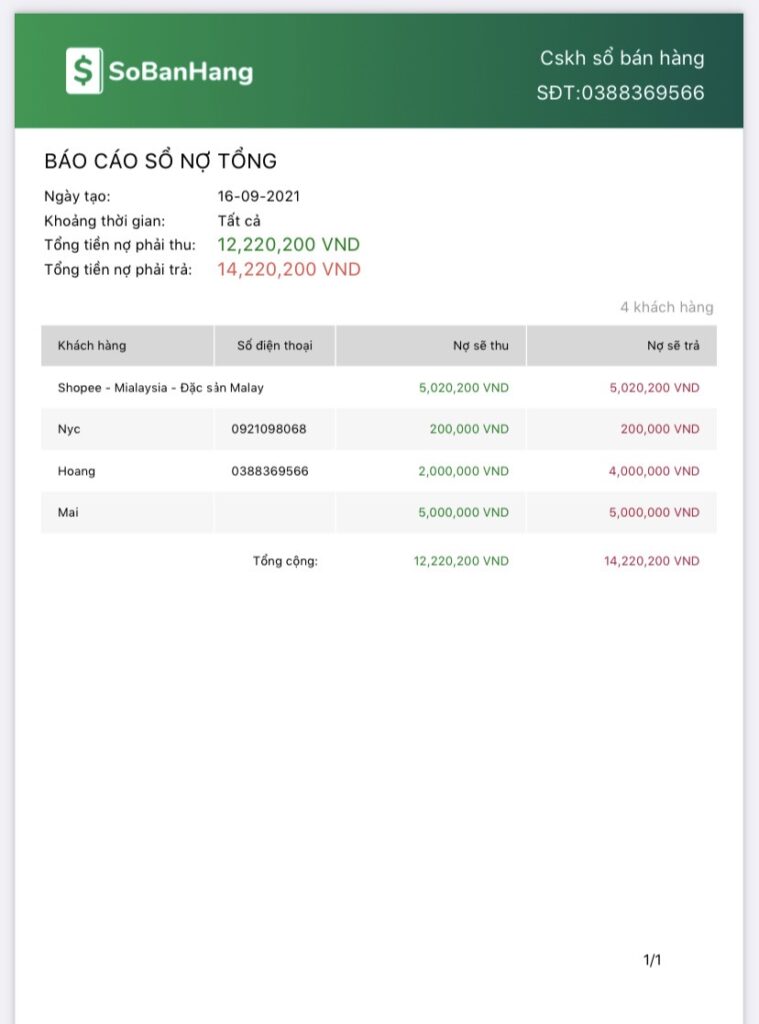This screenshot has width=759, height=1024.
Task: Click the green 12,220,200 VND summary amount at top
Action: click(289, 245)
